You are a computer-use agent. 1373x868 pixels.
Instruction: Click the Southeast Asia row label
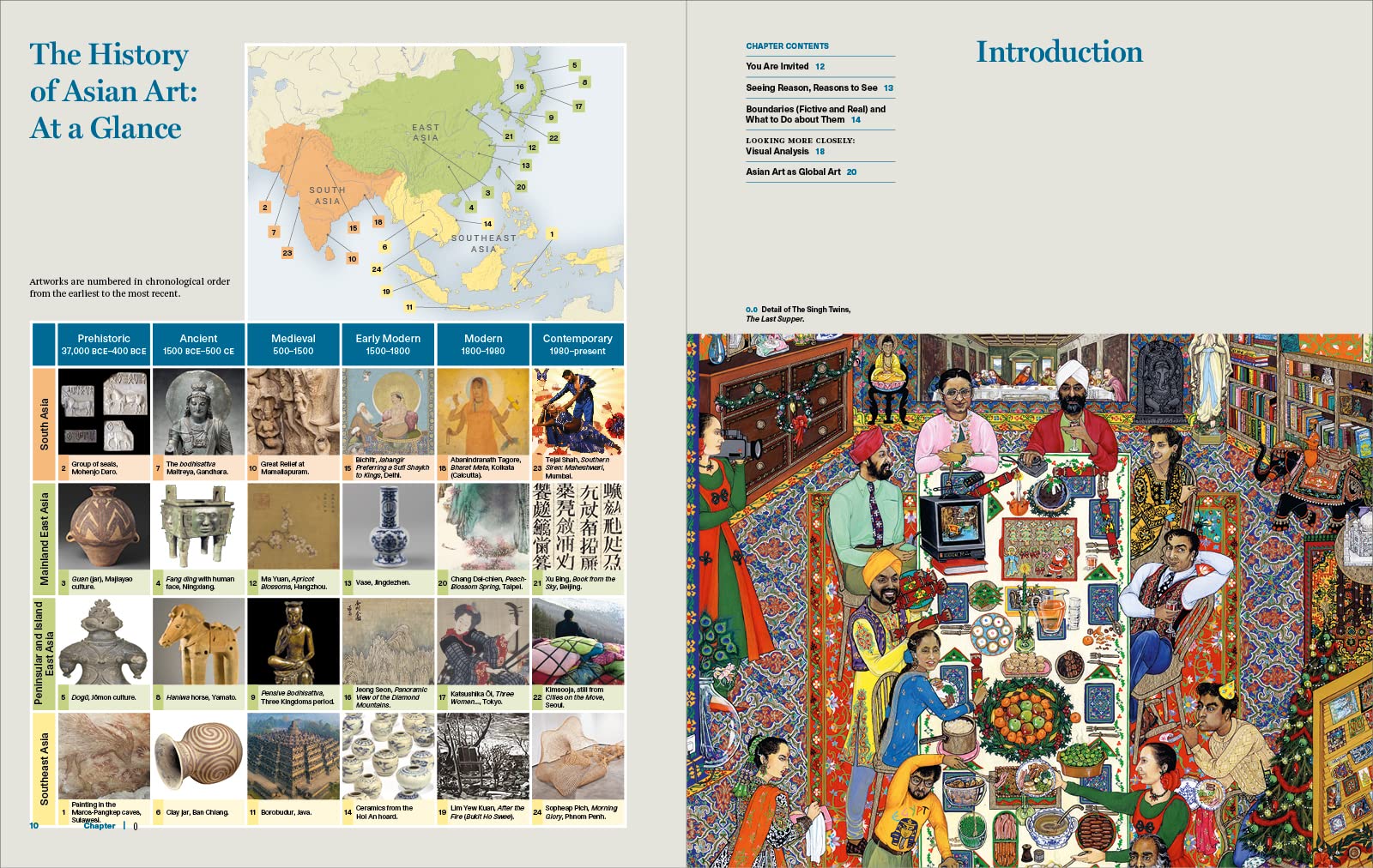click(x=44, y=769)
